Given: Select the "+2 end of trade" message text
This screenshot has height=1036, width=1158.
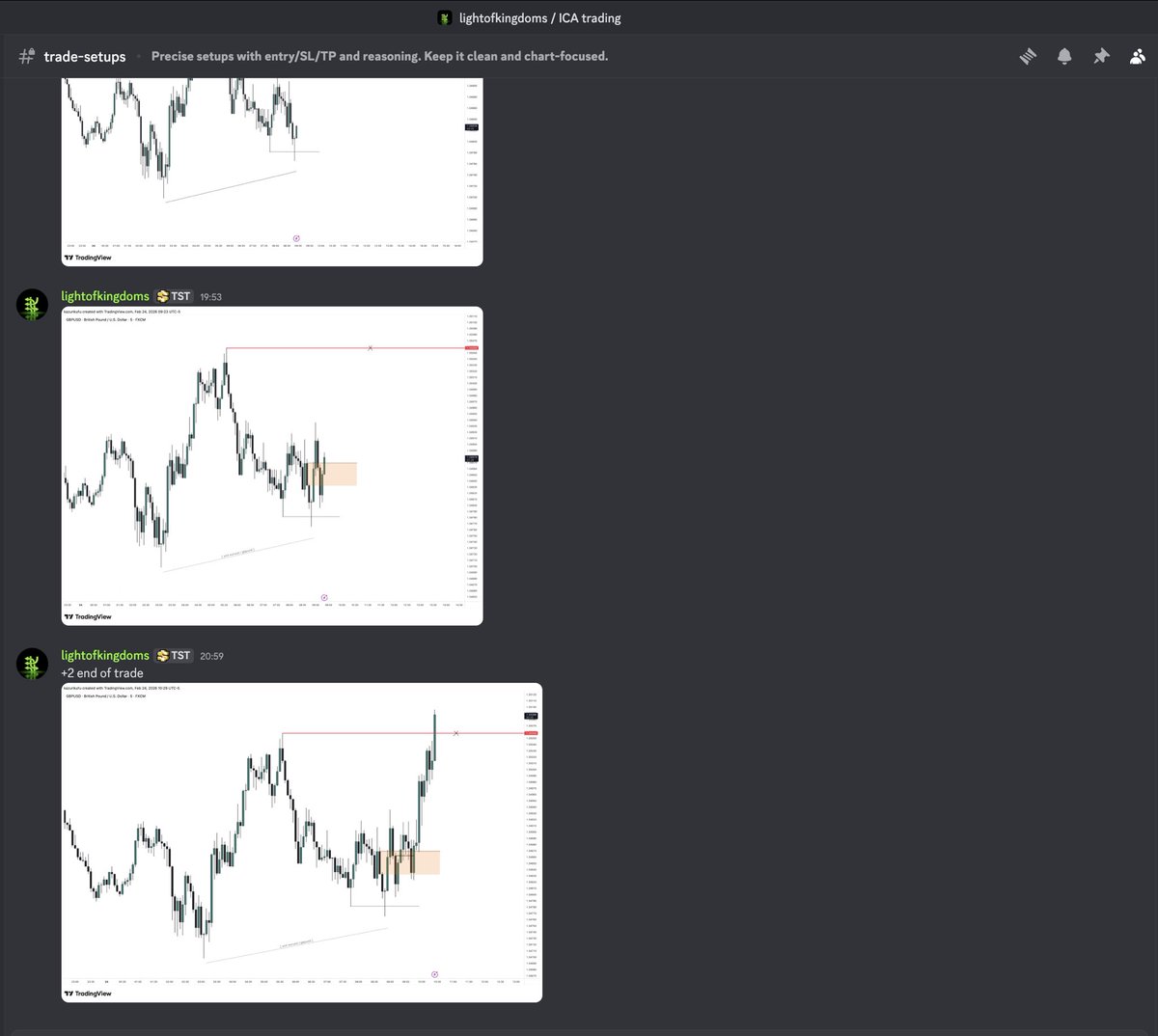Looking at the screenshot, I should (x=102, y=673).
